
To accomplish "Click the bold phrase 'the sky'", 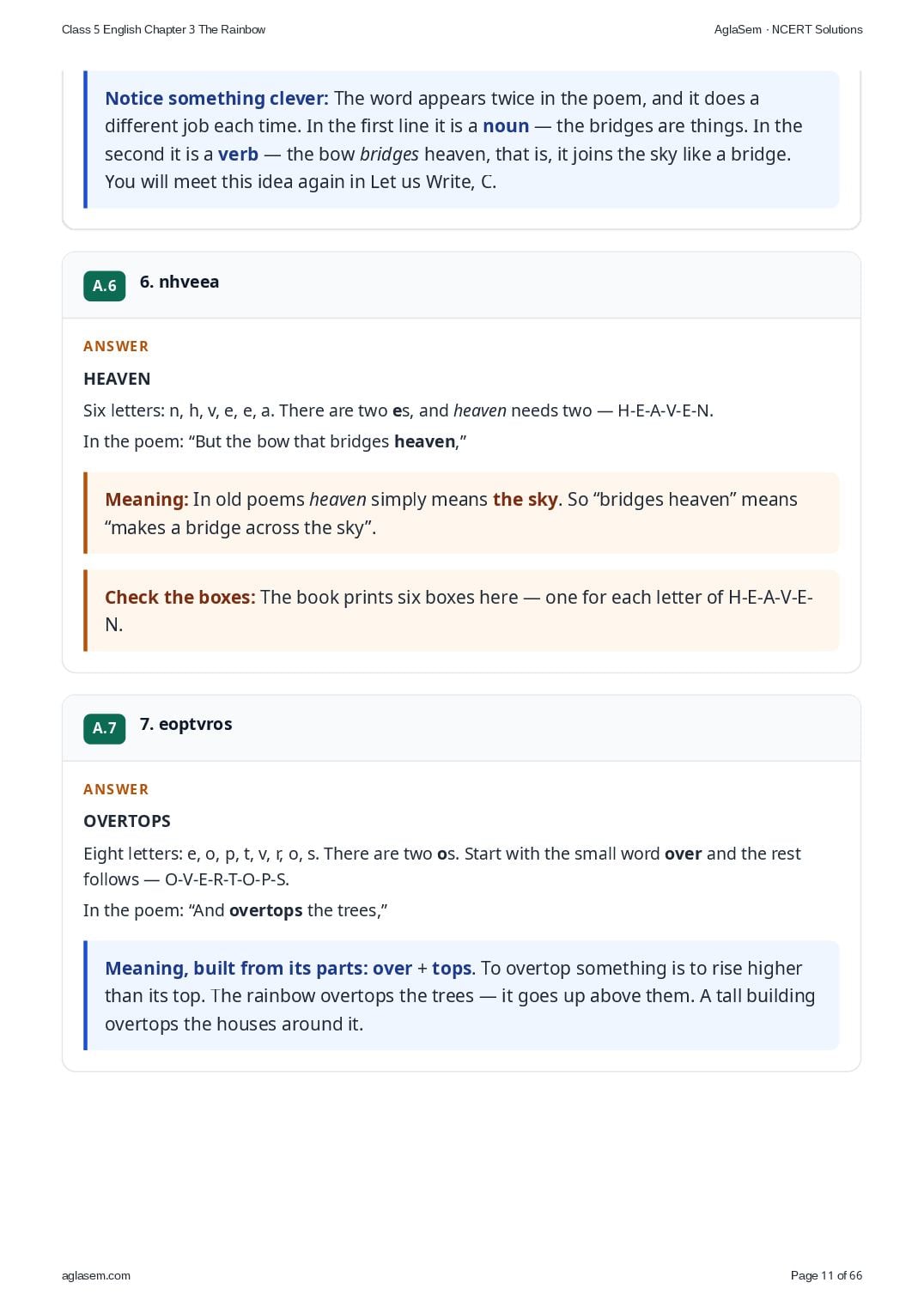I will 526,500.
